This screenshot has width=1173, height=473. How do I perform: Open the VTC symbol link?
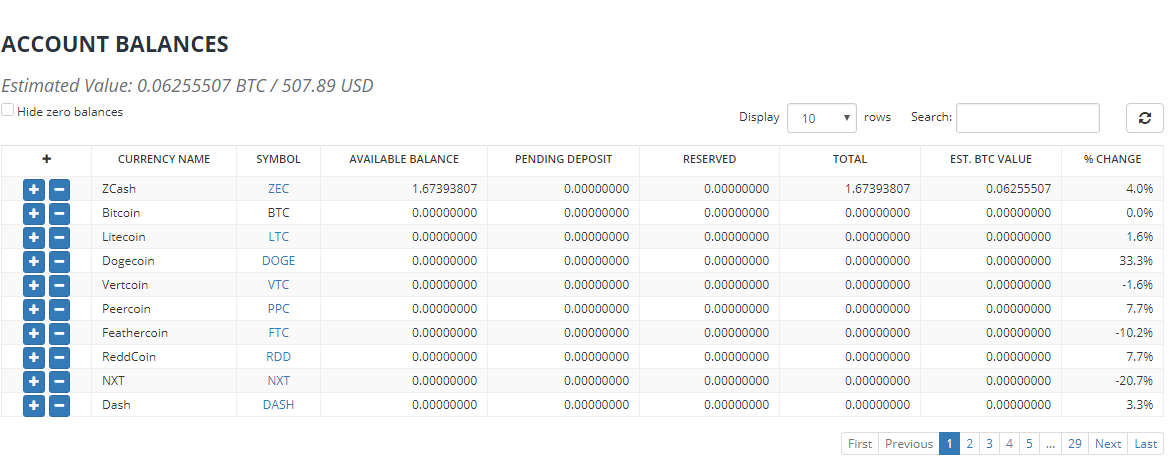pos(278,285)
